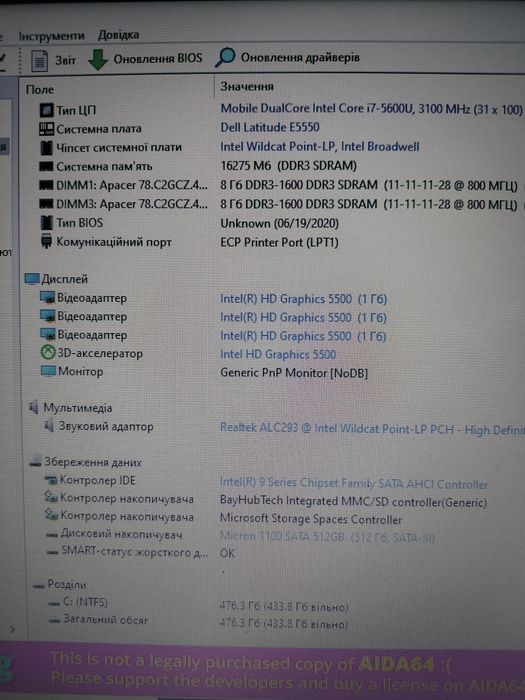Open the Інструменти menu
The width and height of the screenshot is (525, 700).
(51, 36)
